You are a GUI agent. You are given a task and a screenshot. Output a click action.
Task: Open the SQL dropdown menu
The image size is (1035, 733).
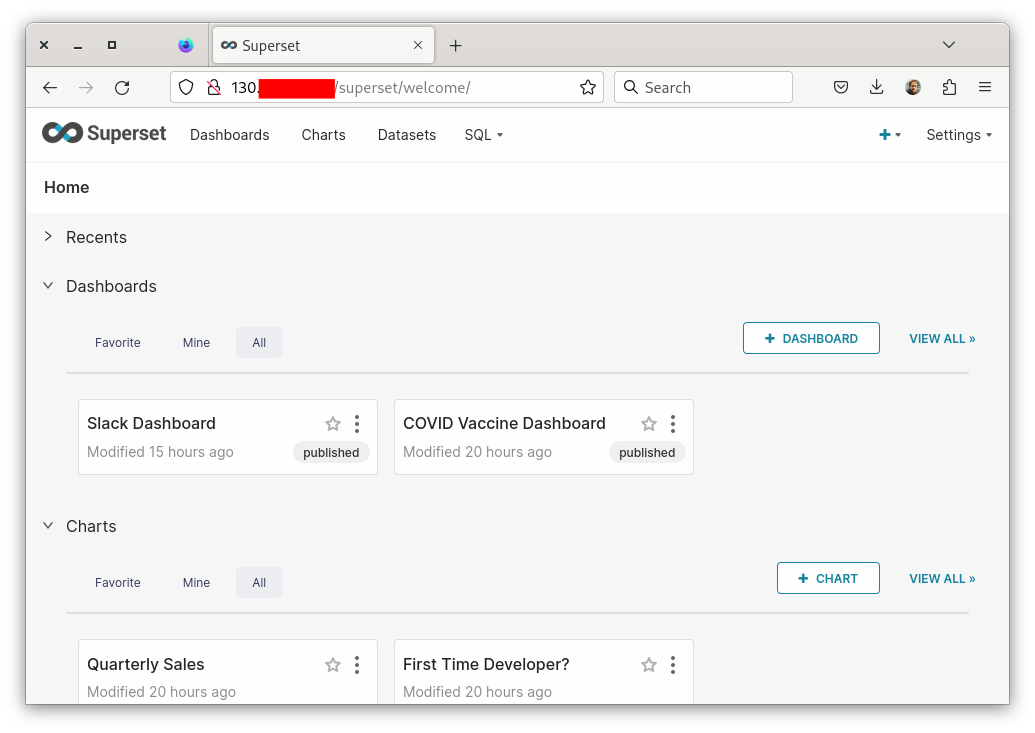pos(484,135)
